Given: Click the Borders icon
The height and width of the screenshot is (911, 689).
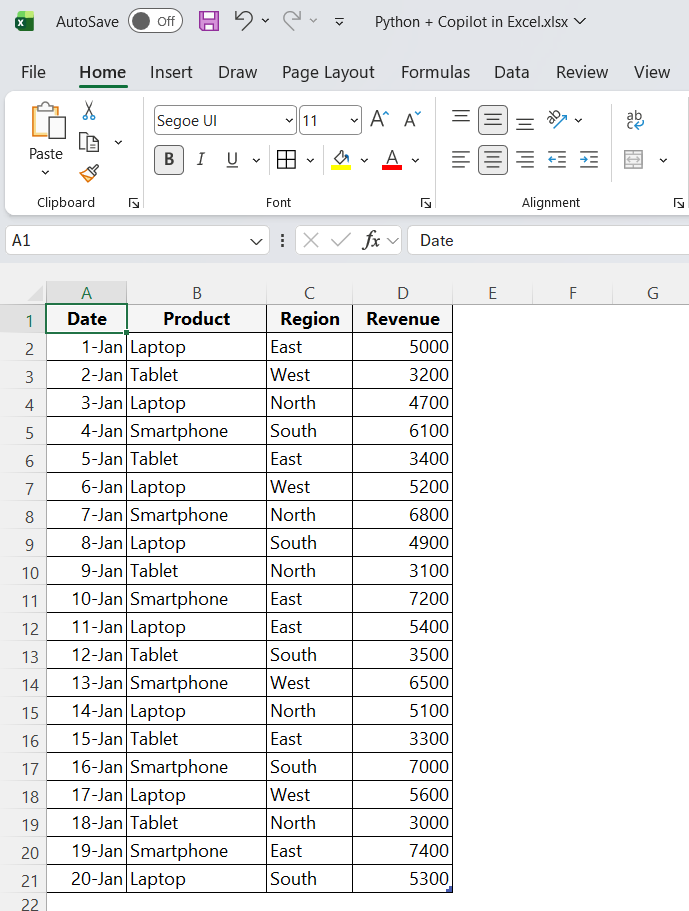Looking at the screenshot, I should point(286,159).
